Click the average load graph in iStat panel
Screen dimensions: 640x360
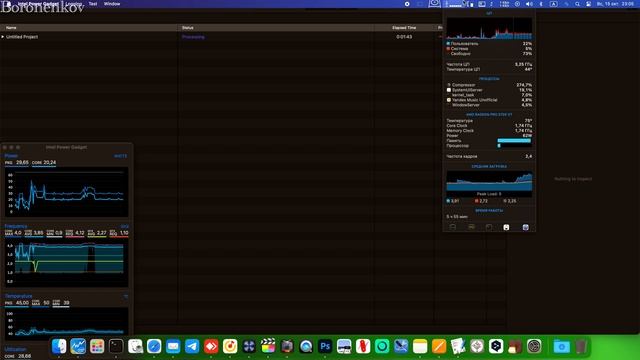pos(489,181)
